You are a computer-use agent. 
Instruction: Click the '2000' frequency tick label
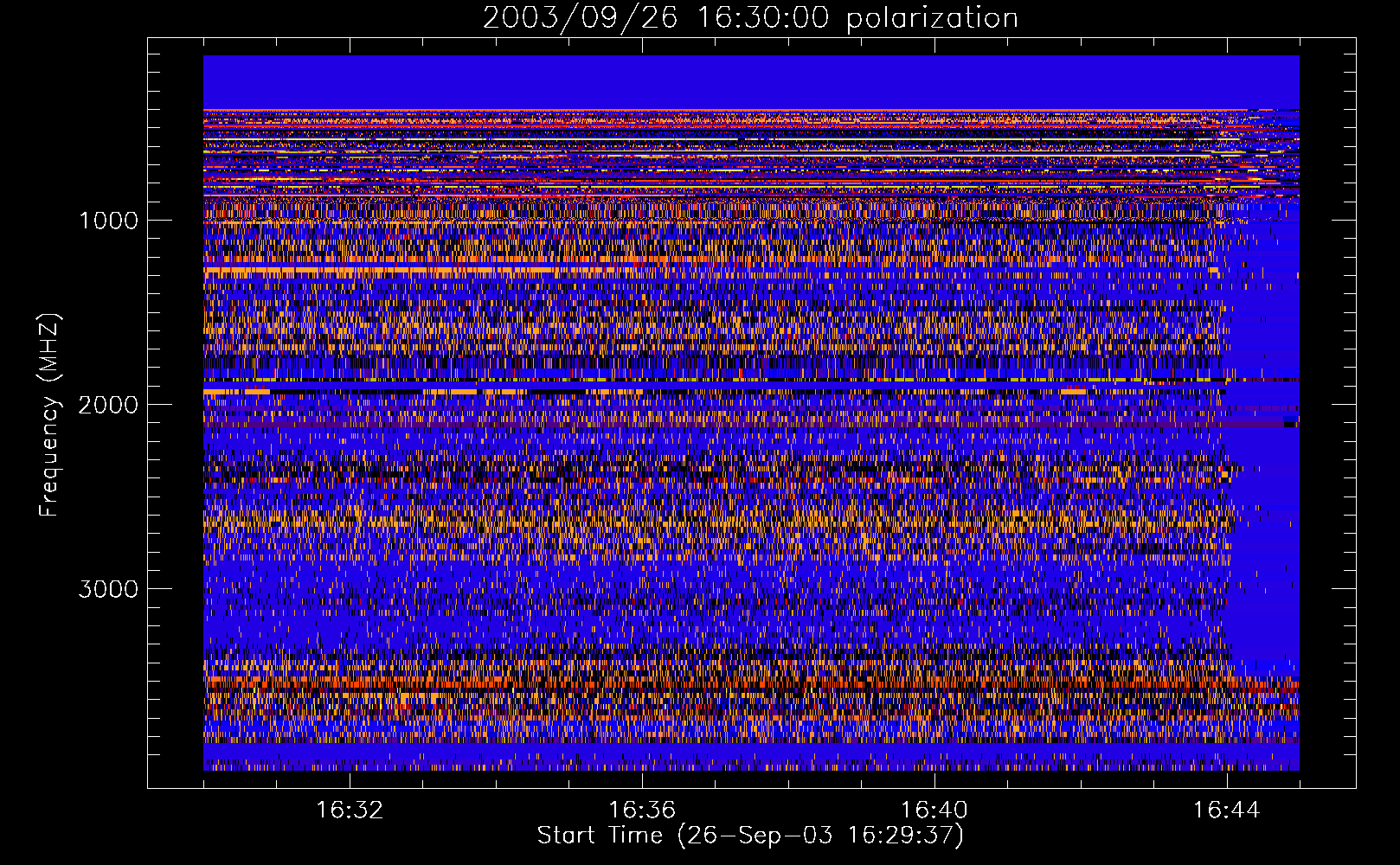108,405
